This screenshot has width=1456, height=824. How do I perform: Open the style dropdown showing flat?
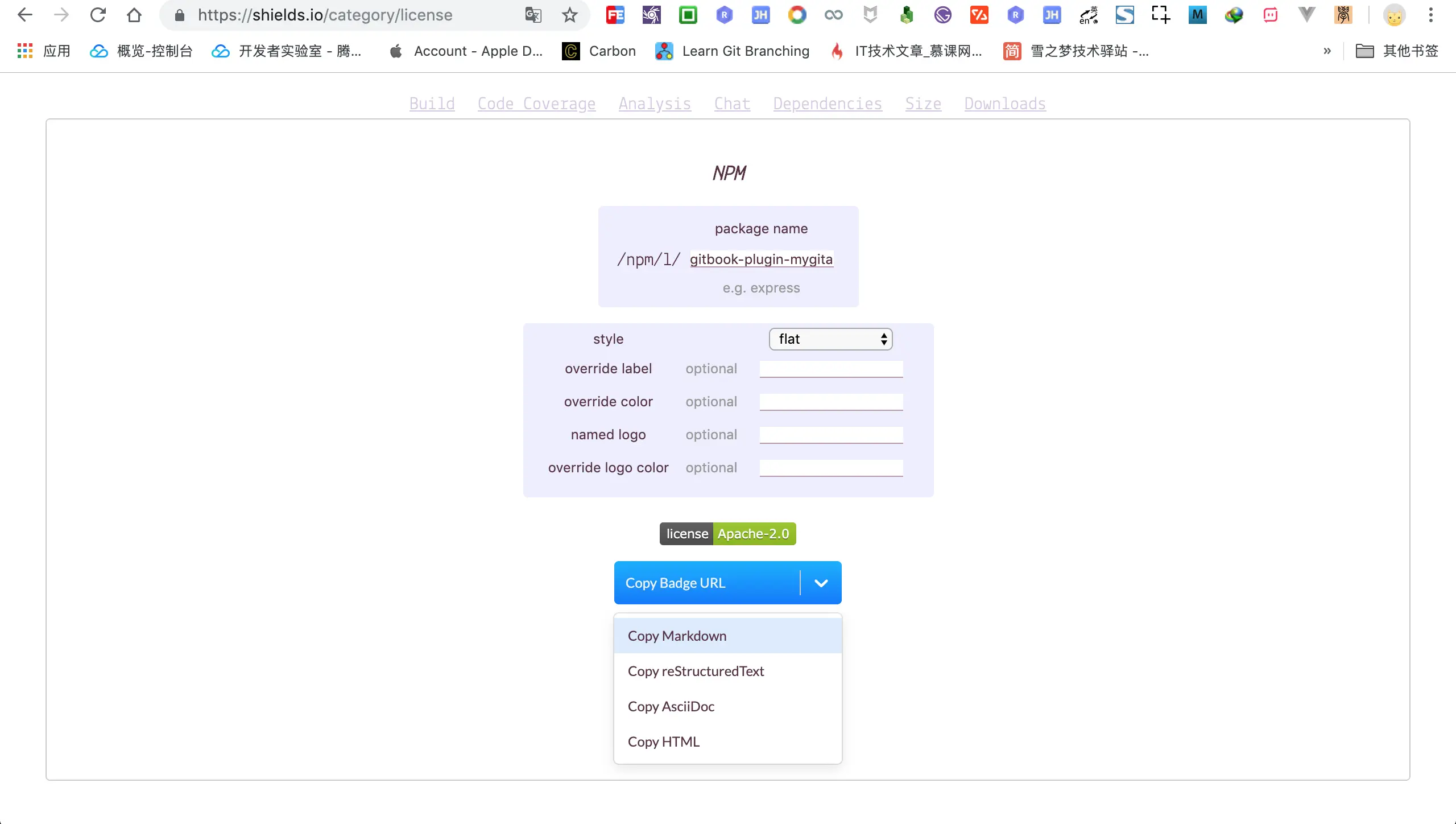coord(830,339)
